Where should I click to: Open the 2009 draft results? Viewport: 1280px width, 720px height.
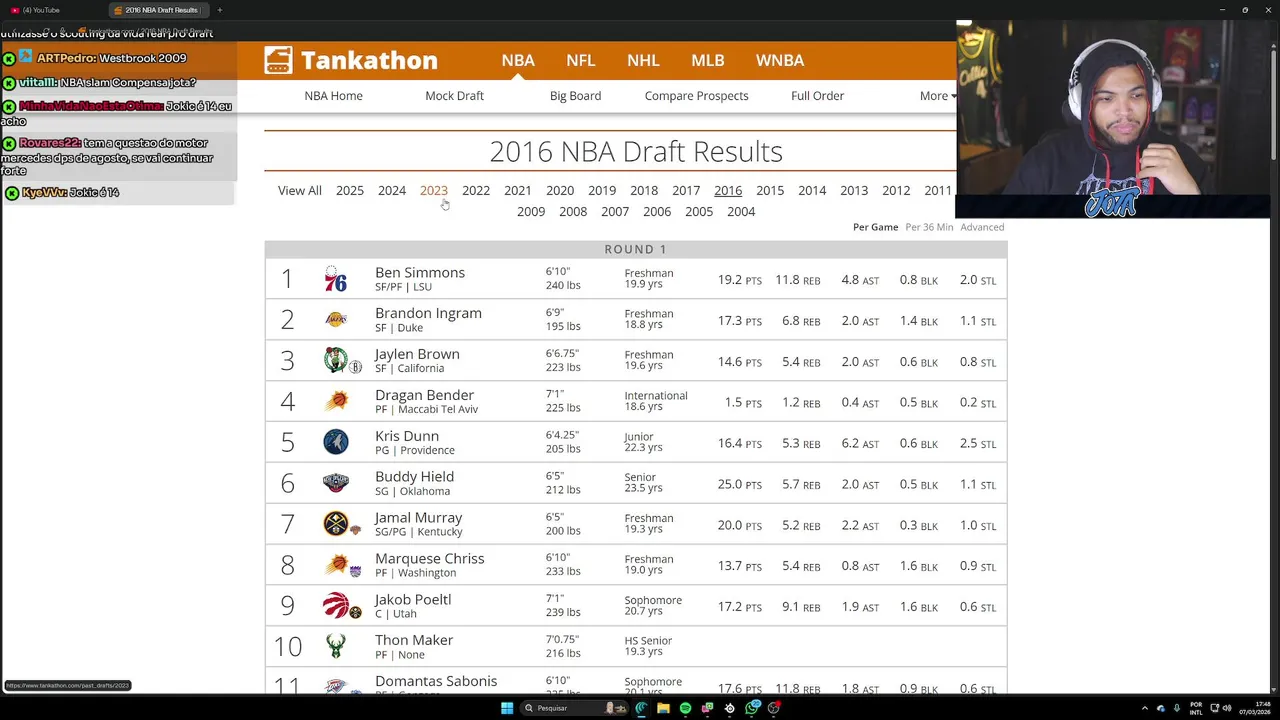pyautogui.click(x=531, y=212)
